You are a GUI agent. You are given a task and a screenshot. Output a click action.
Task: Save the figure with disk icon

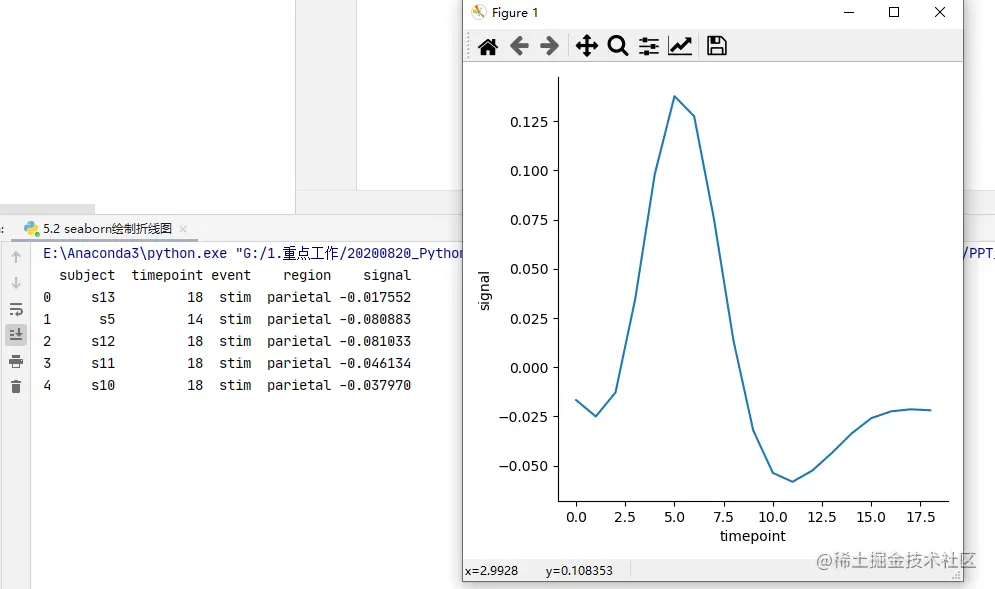tap(716, 46)
